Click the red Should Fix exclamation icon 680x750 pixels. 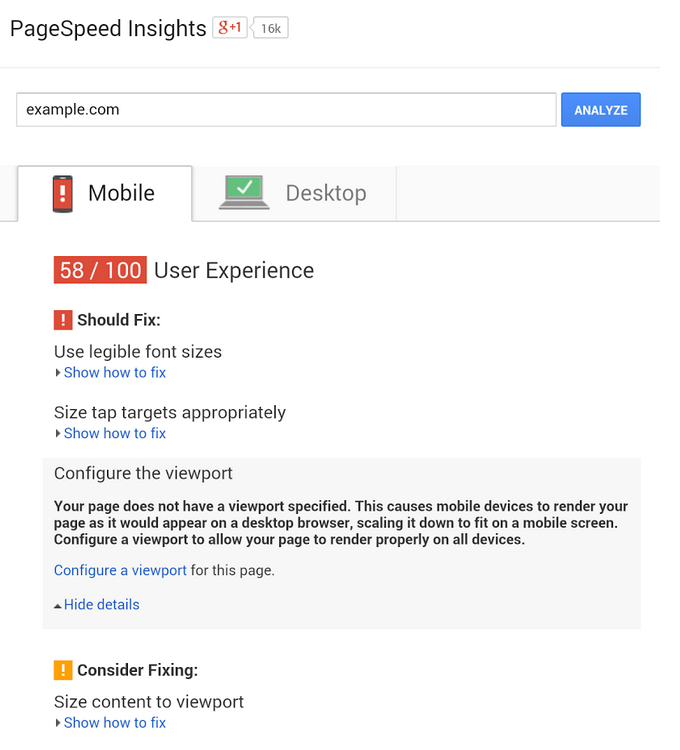[63, 320]
